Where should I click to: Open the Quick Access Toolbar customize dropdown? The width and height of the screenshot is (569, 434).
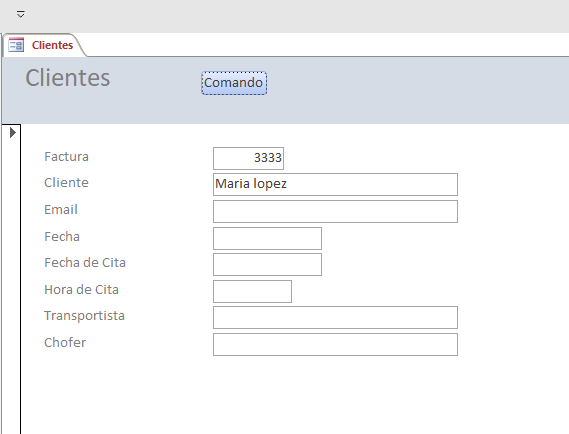[21, 14]
